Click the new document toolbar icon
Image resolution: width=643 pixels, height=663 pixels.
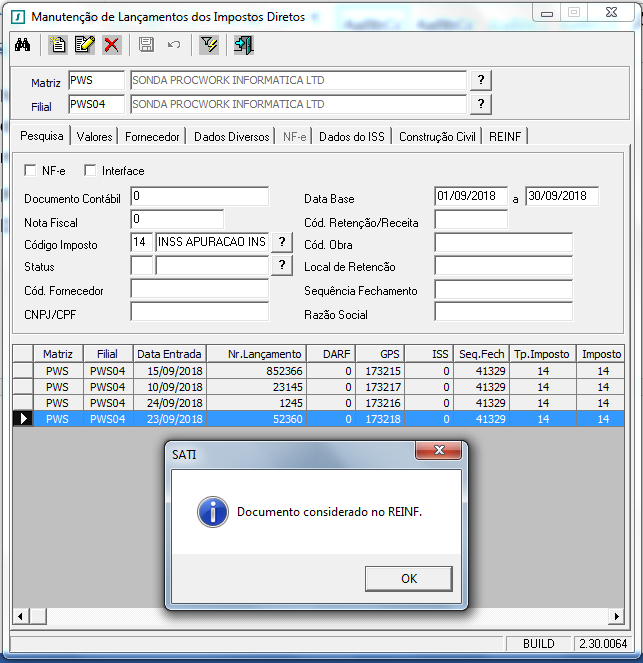(57, 45)
